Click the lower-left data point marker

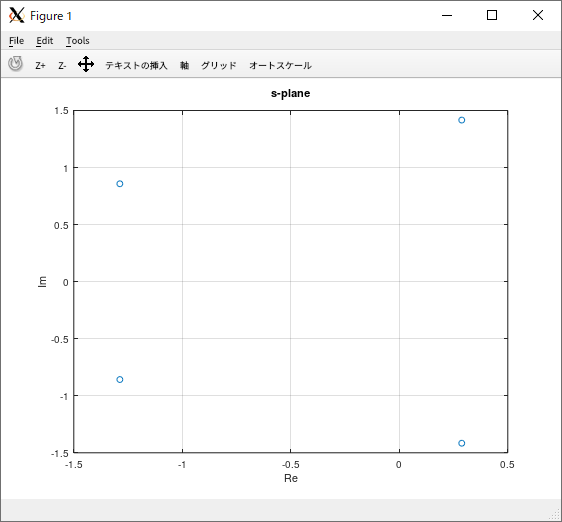pyautogui.click(x=120, y=379)
